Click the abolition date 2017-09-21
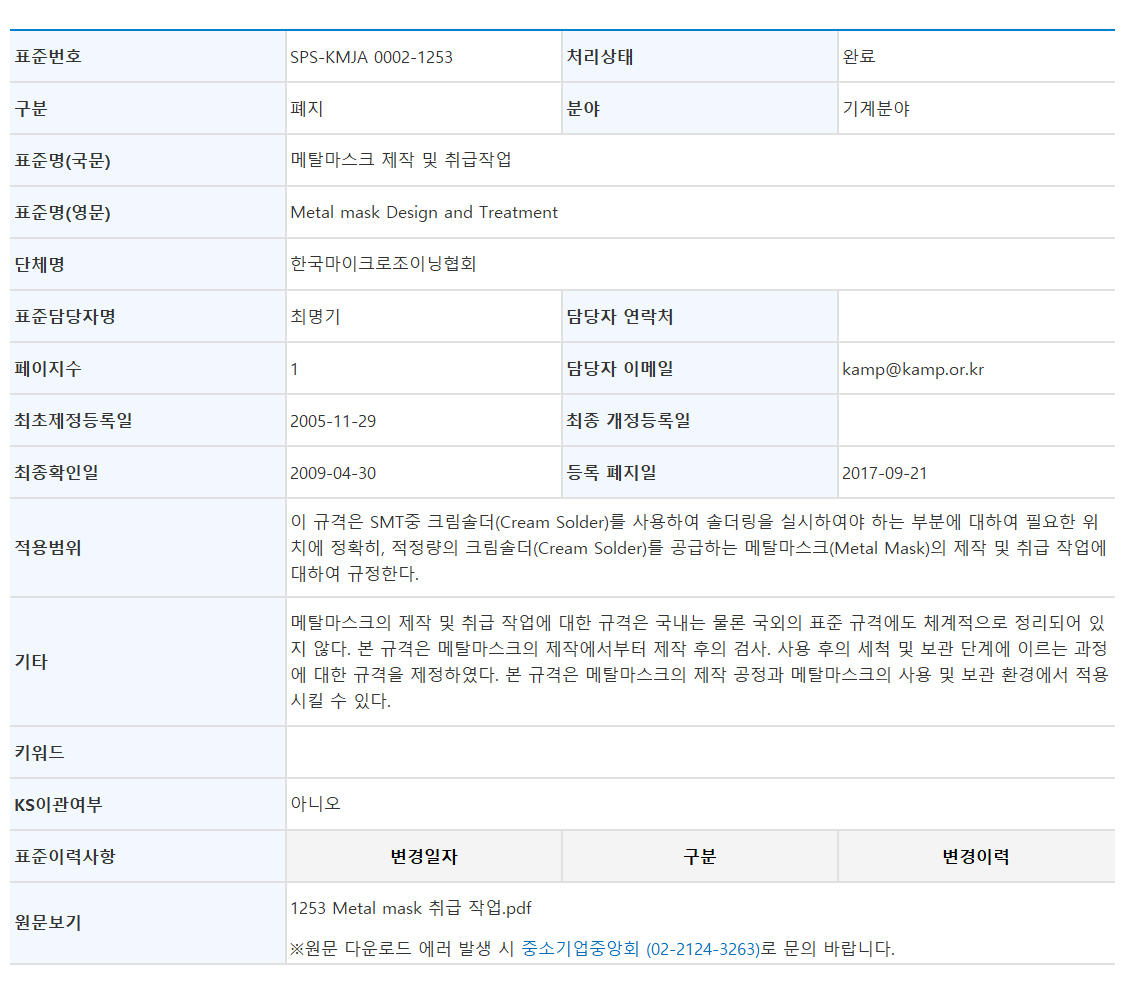Image resolution: width=1122 pixels, height=994 pixels. (885, 473)
